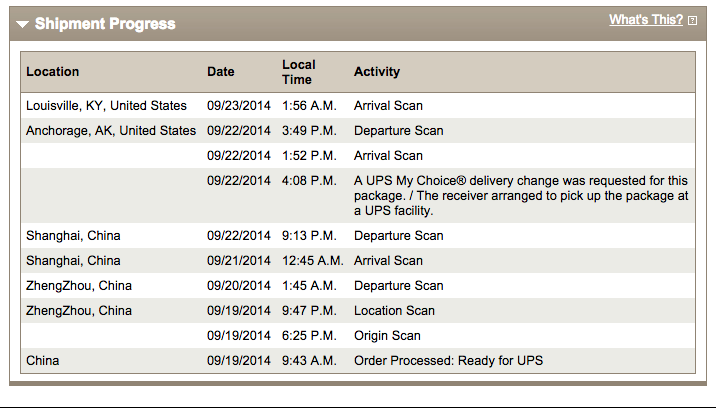Viewport: 716px width, 408px height.
Task: Click the What's This? help link
Action: [645, 20]
